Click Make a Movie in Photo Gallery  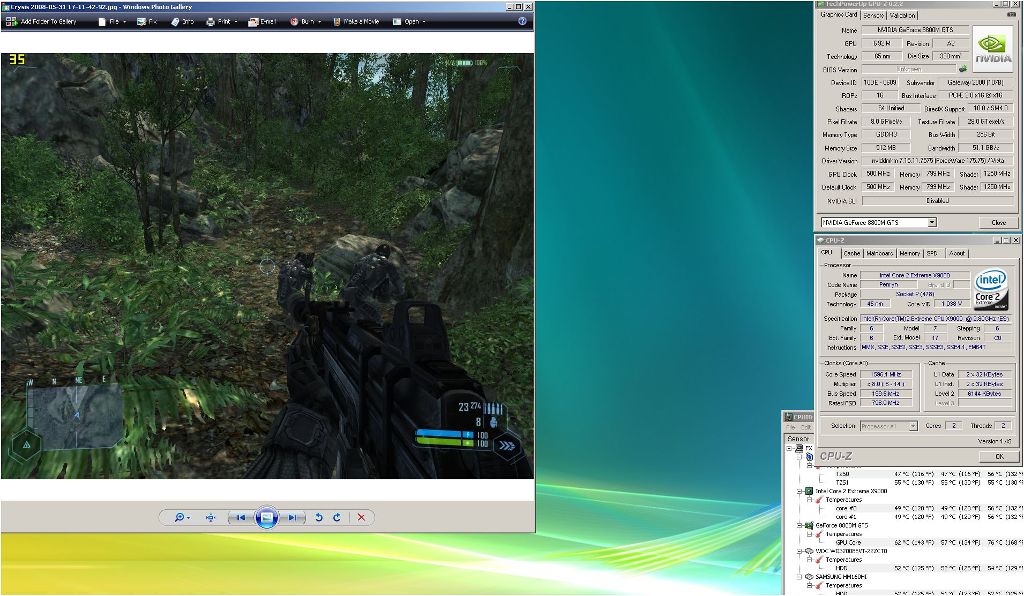point(356,22)
